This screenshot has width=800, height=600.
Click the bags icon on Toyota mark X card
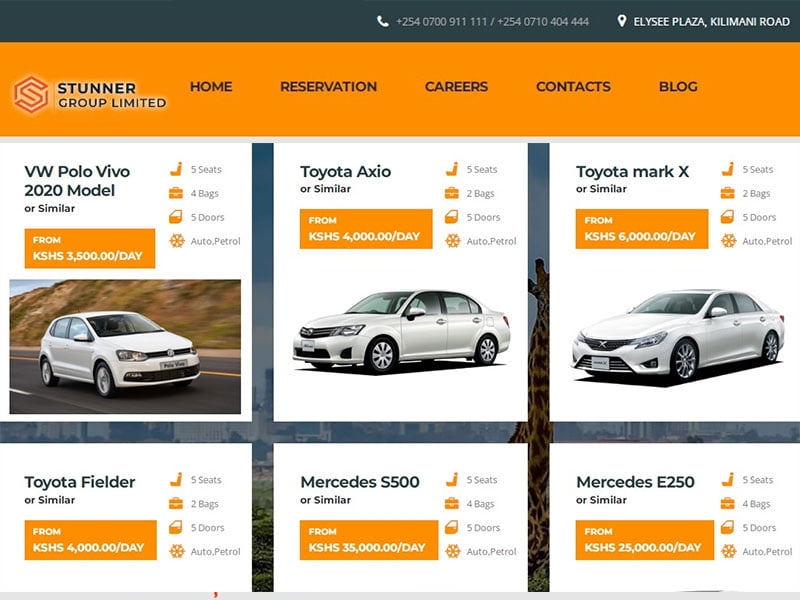coord(728,193)
